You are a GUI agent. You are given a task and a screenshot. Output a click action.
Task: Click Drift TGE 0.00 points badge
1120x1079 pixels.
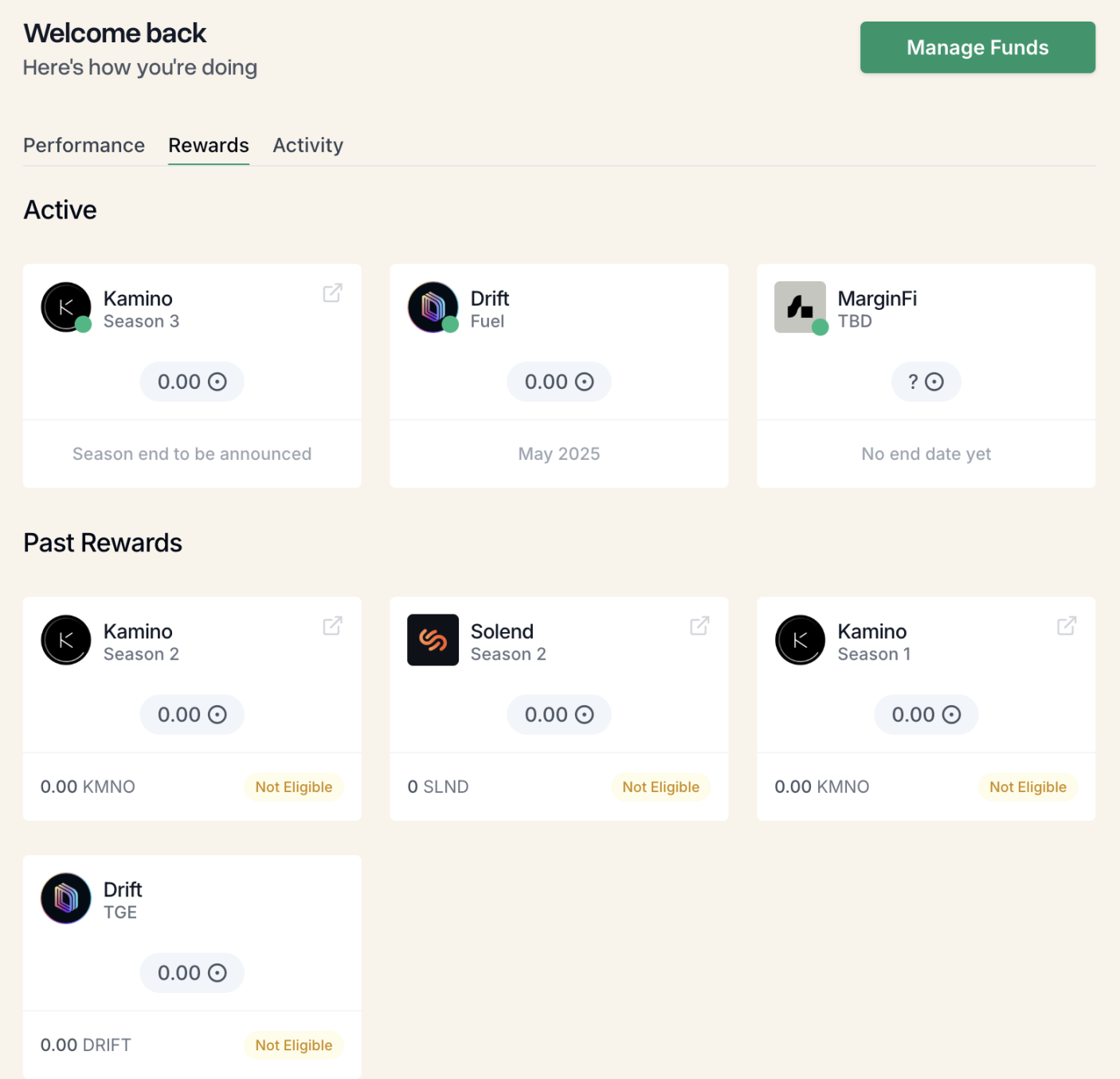coord(192,973)
